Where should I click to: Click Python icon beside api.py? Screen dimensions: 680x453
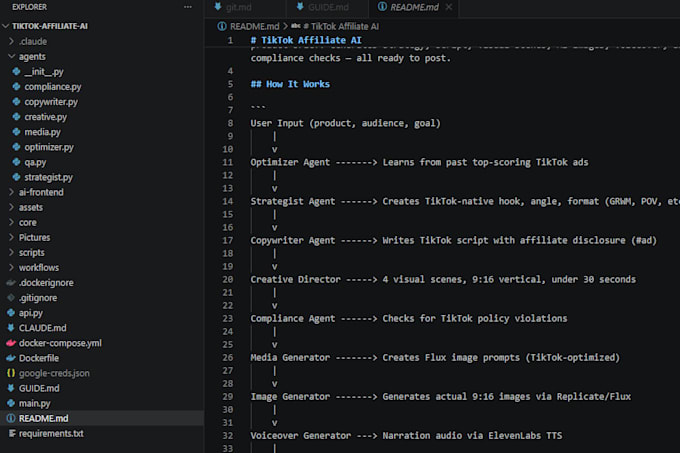tap(11, 313)
